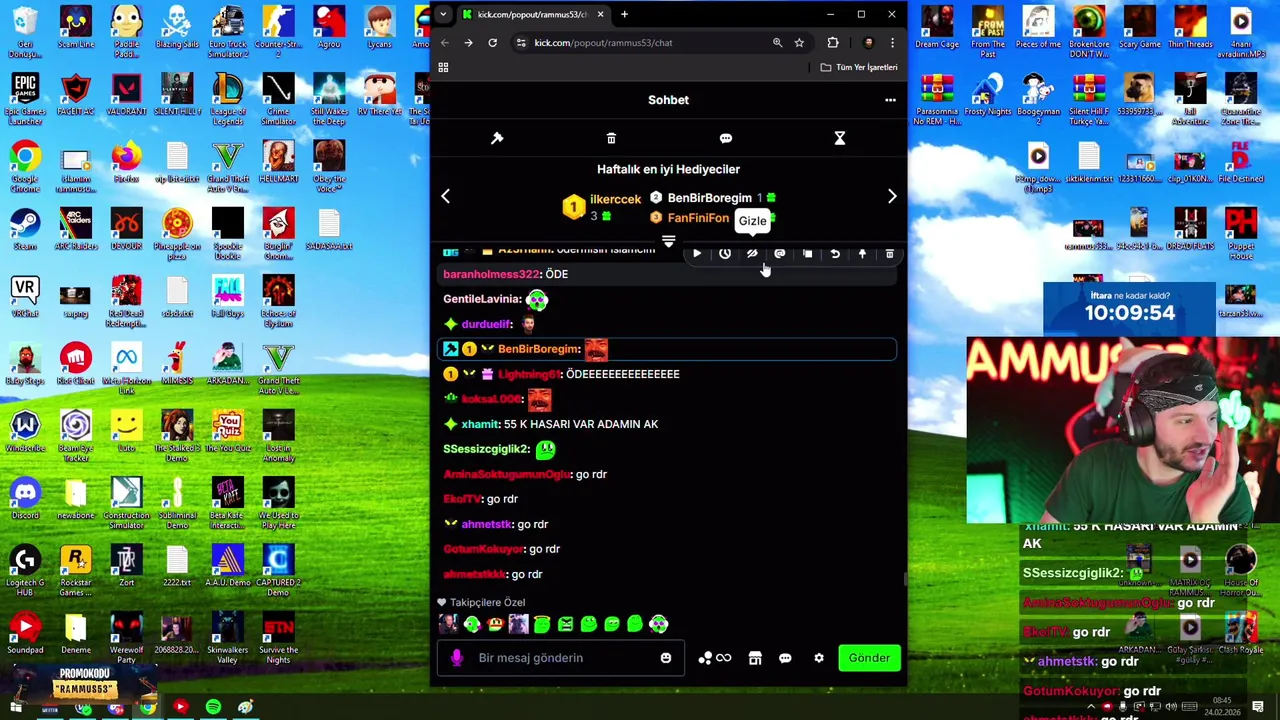Open the Tüm Yer İşaretleri bookmarks folder
This screenshot has height=720, width=1280.
click(x=859, y=67)
